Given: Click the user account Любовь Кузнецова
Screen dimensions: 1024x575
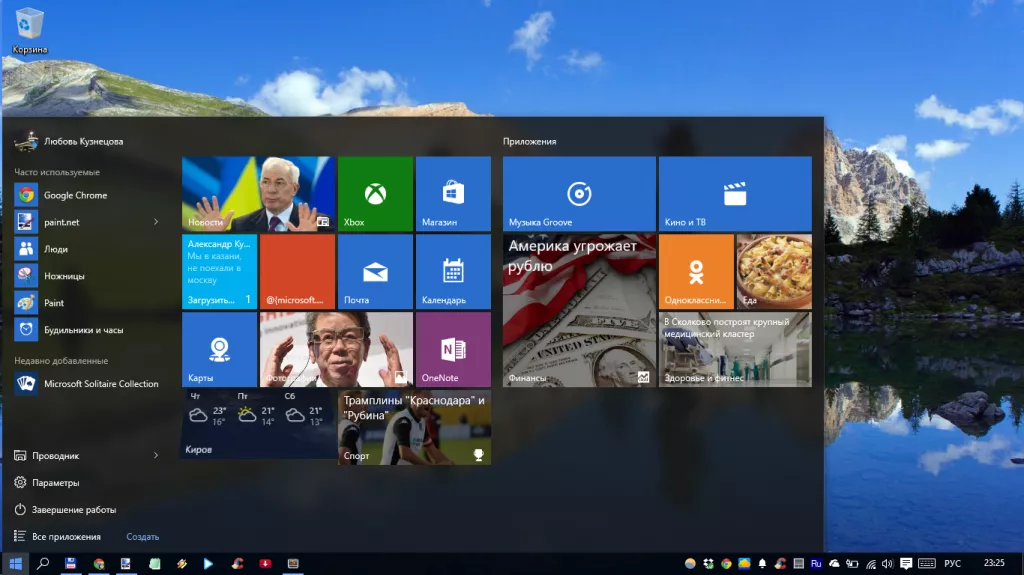Looking at the screenshot, I should 69,141.
